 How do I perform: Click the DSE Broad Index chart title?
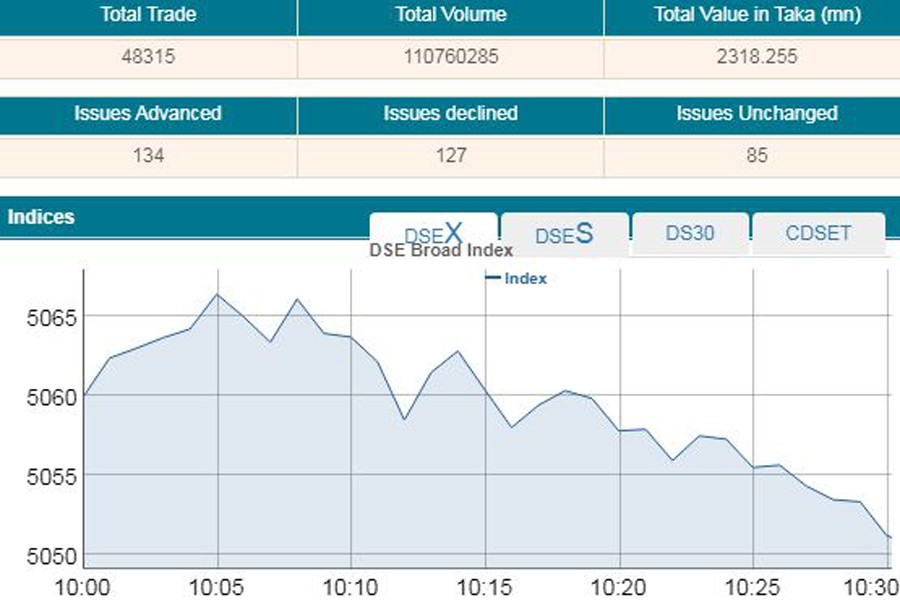coord(441,251)
